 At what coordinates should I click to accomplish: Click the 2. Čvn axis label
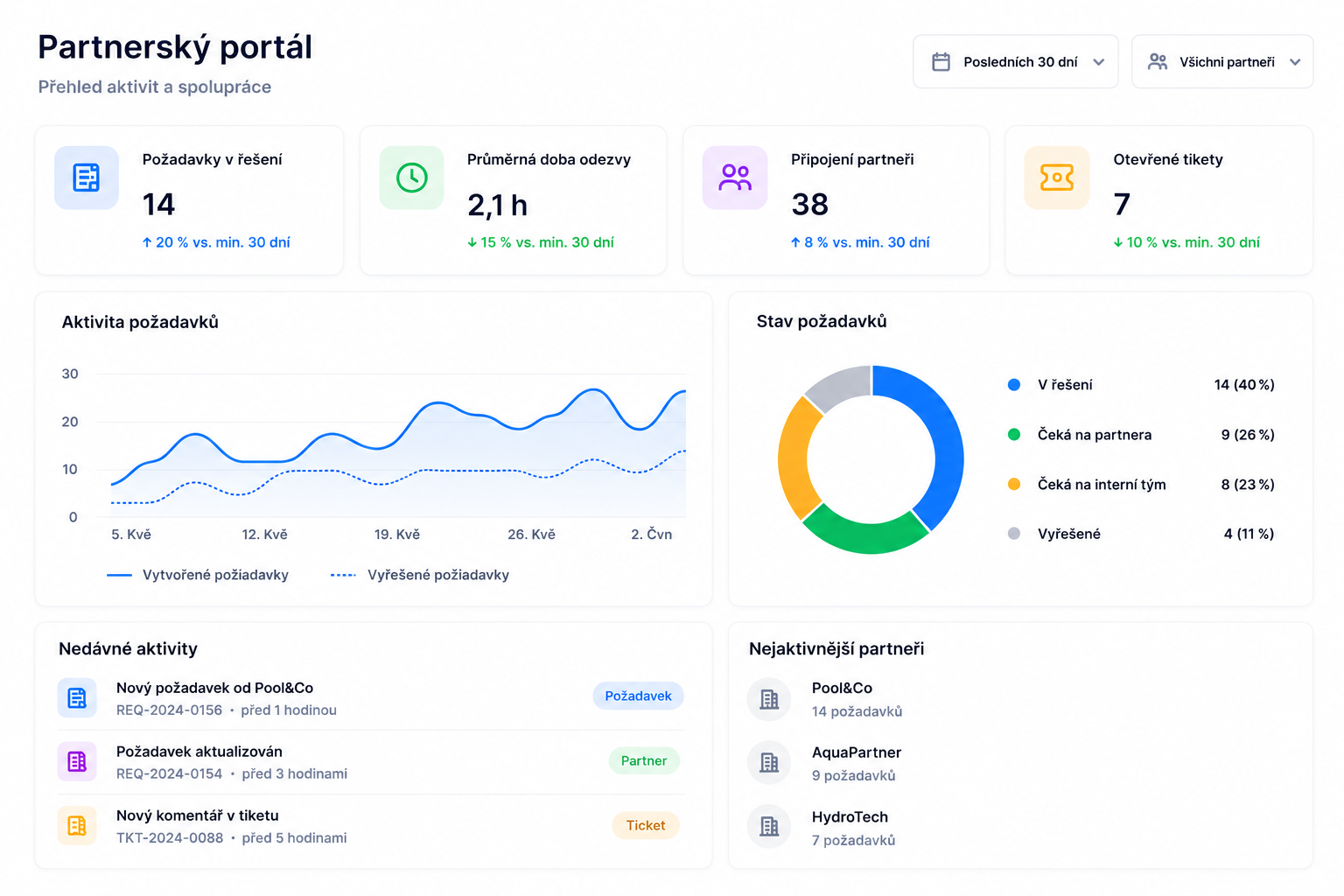point(652,535)
